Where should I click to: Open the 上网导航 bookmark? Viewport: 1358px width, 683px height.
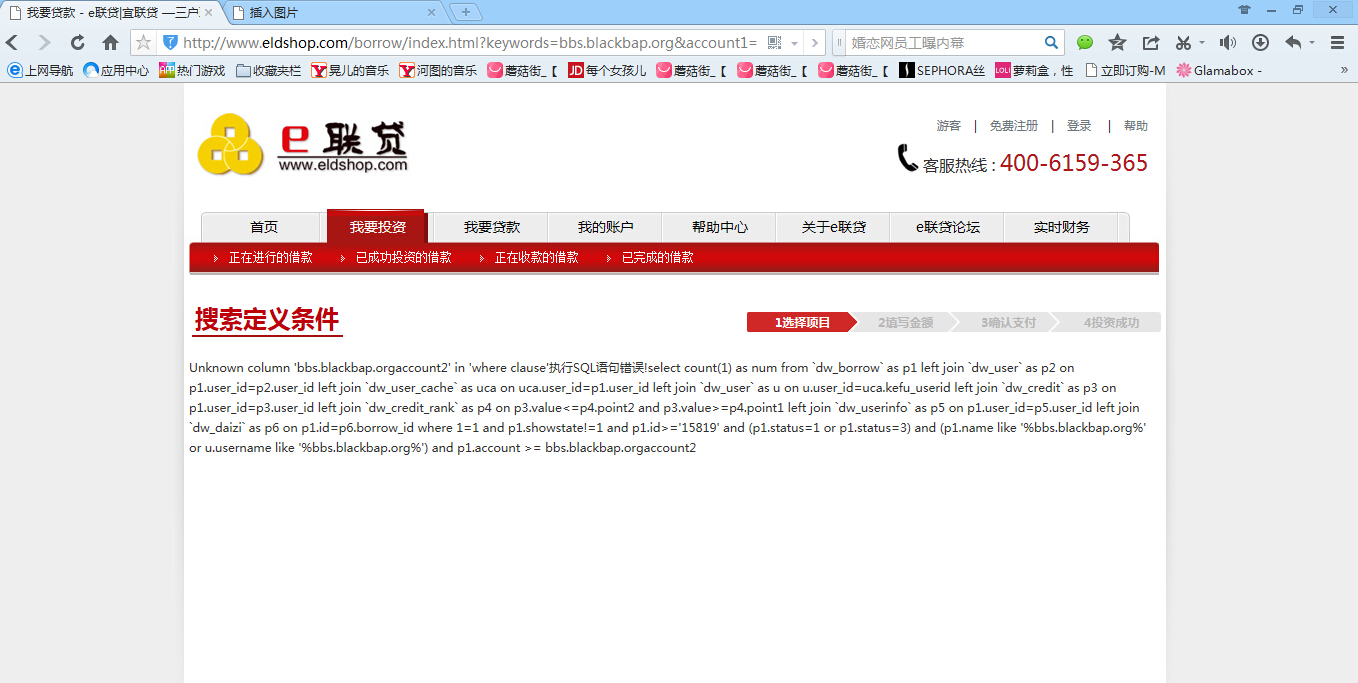[x=40, y=70]
